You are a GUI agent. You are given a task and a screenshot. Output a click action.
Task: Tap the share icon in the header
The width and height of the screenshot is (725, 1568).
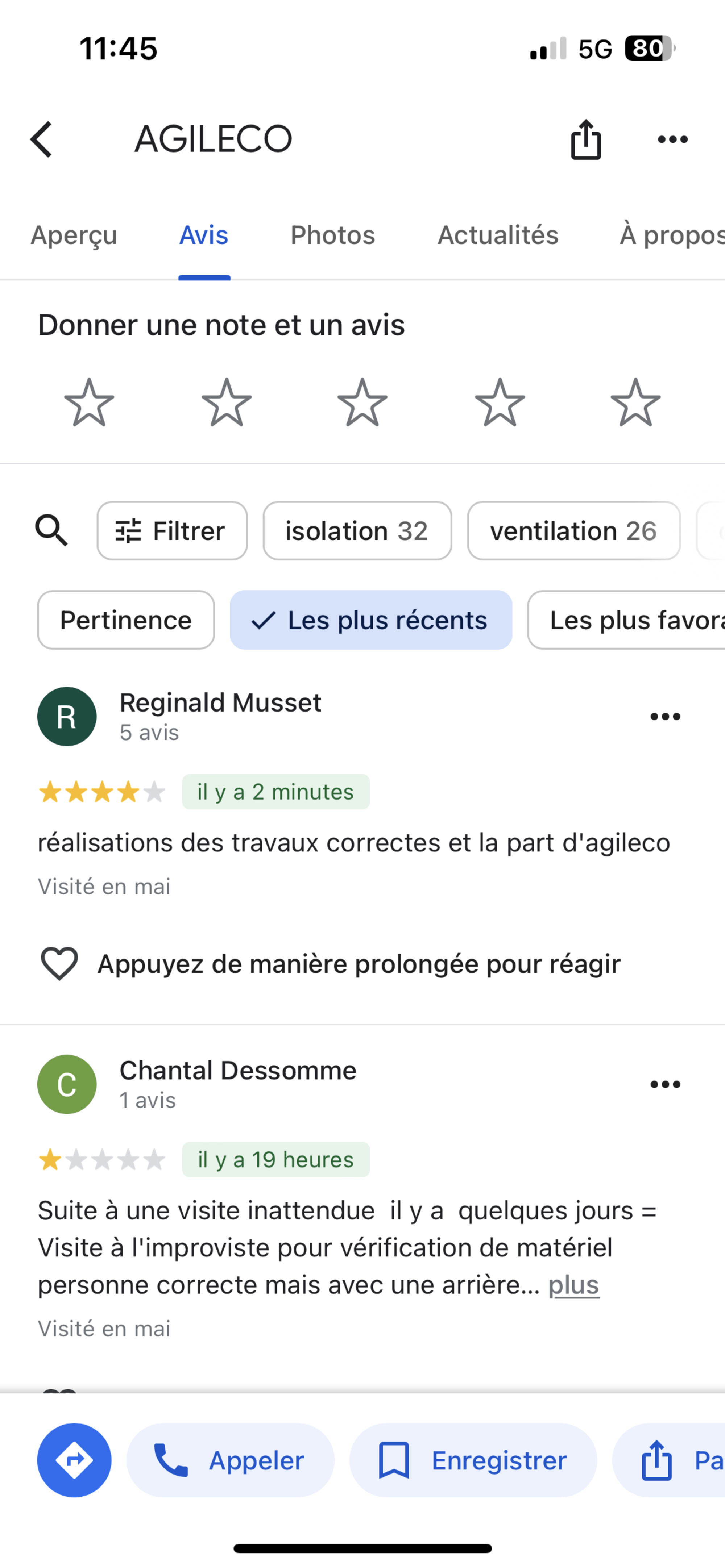click(x=585, y=139)
